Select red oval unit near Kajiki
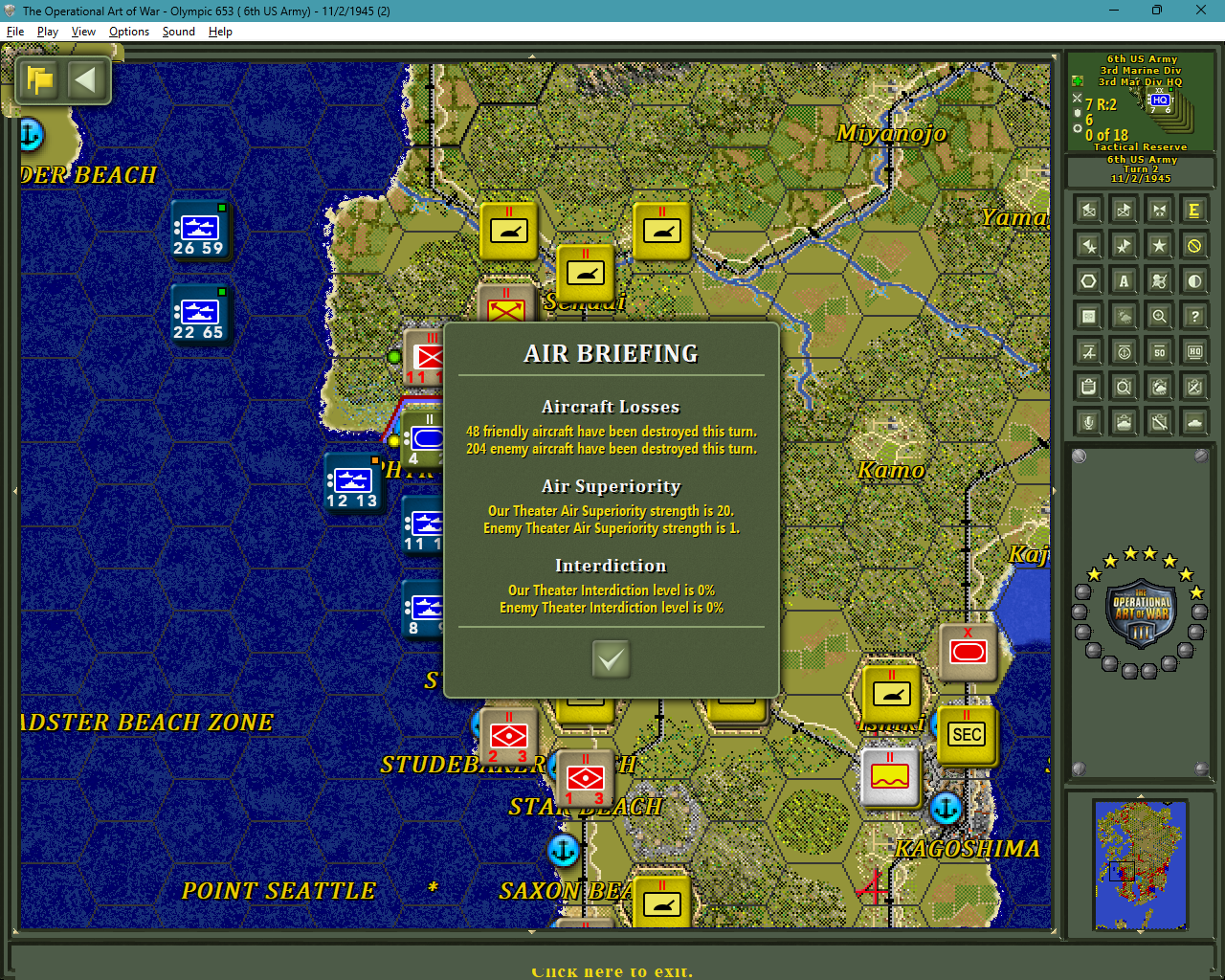This screenshot has width=1225, height=980. click(x=969, y=652)
